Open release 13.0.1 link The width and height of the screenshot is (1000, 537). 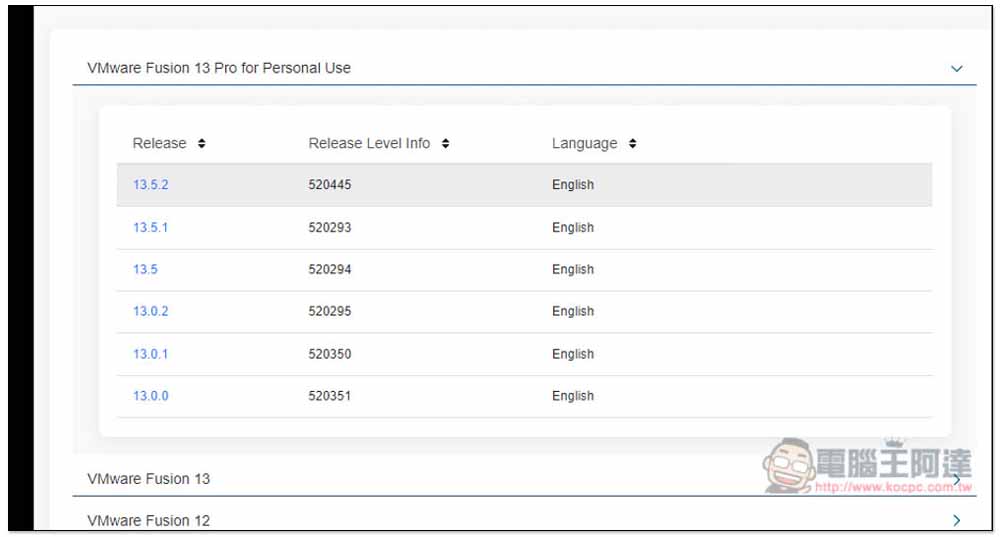pos(151,354)
